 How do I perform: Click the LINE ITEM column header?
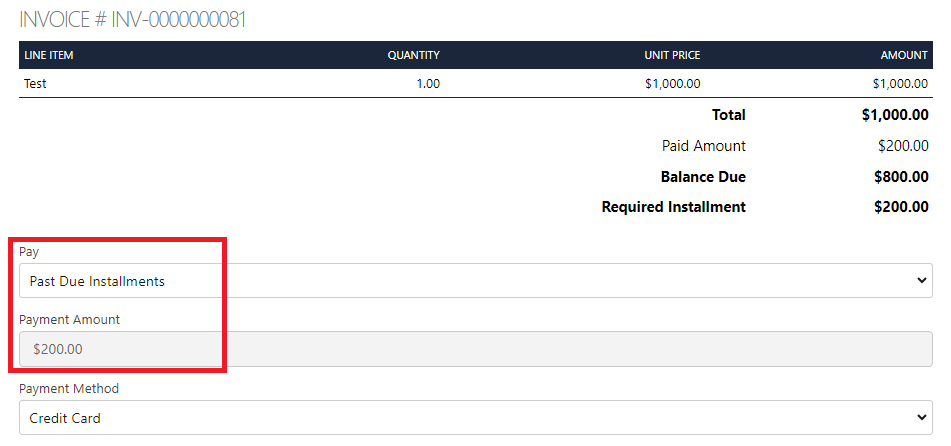point(49,55)
